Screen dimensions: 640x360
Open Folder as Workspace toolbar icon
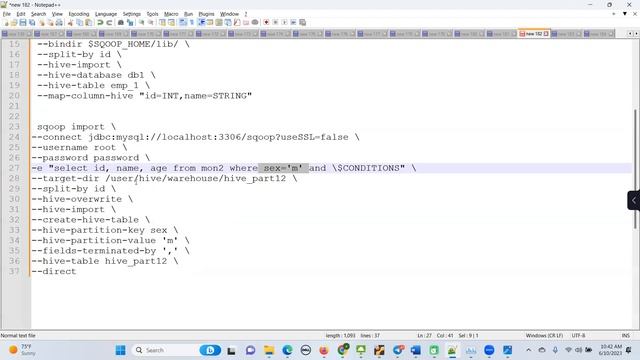[x=246, y=22]
